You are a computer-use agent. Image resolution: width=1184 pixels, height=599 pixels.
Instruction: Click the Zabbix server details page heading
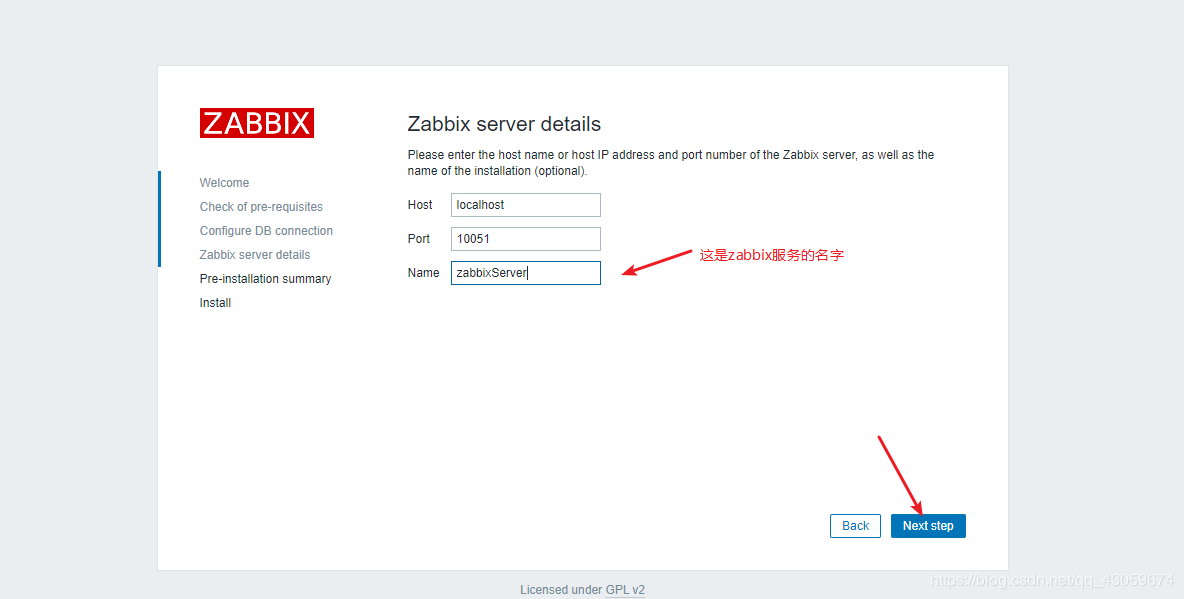pos(503,124)
